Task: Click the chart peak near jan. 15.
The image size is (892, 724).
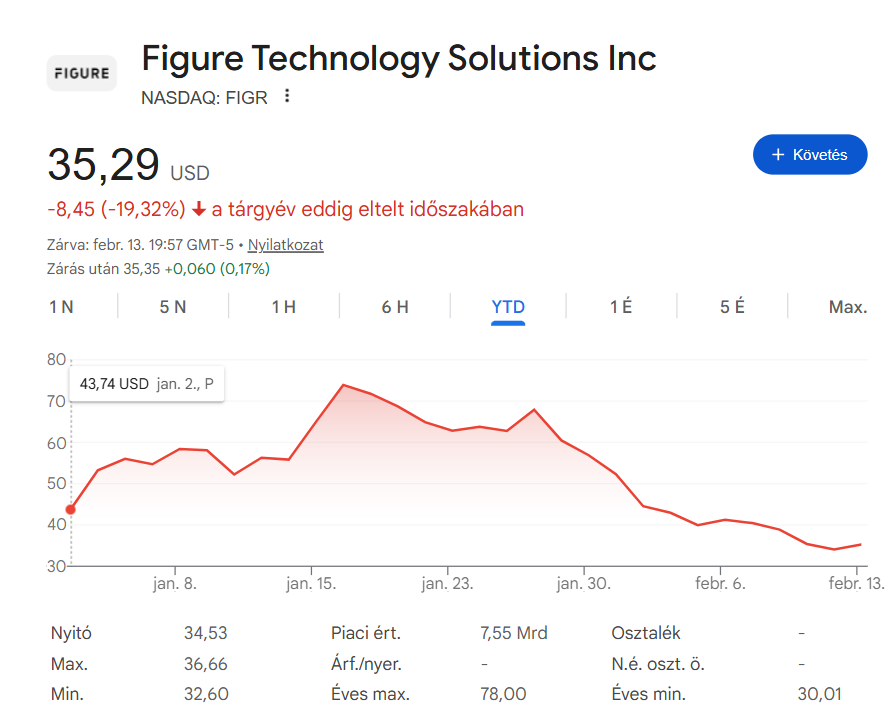Action: (343, 385)
